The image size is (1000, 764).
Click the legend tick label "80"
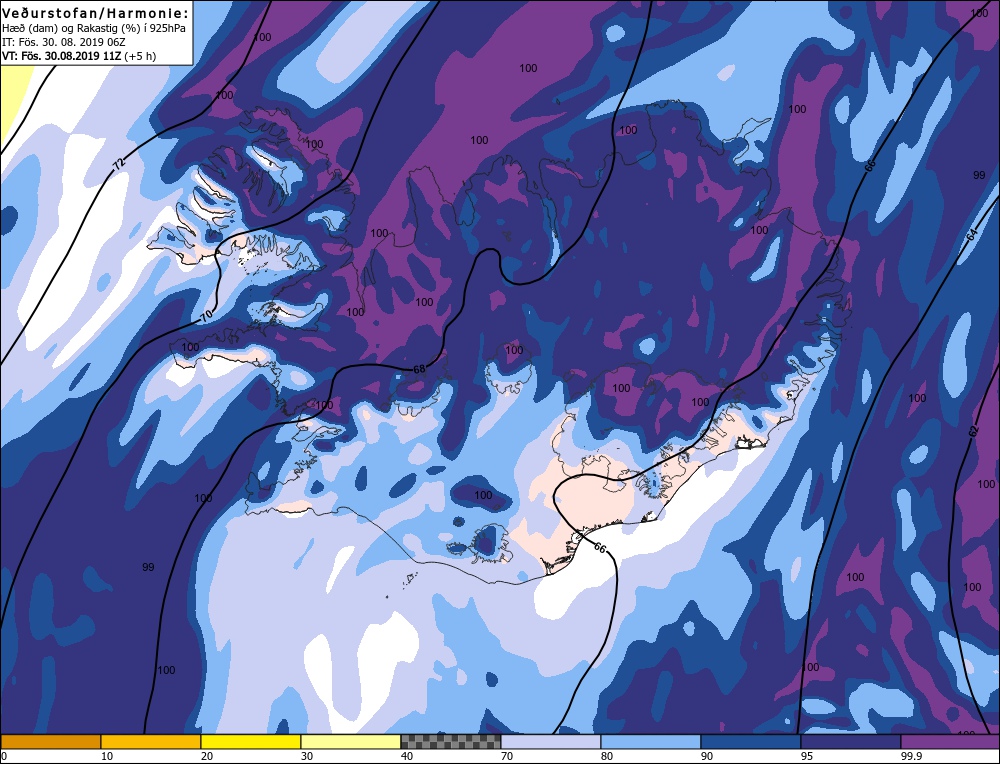[x=607, y=756]
